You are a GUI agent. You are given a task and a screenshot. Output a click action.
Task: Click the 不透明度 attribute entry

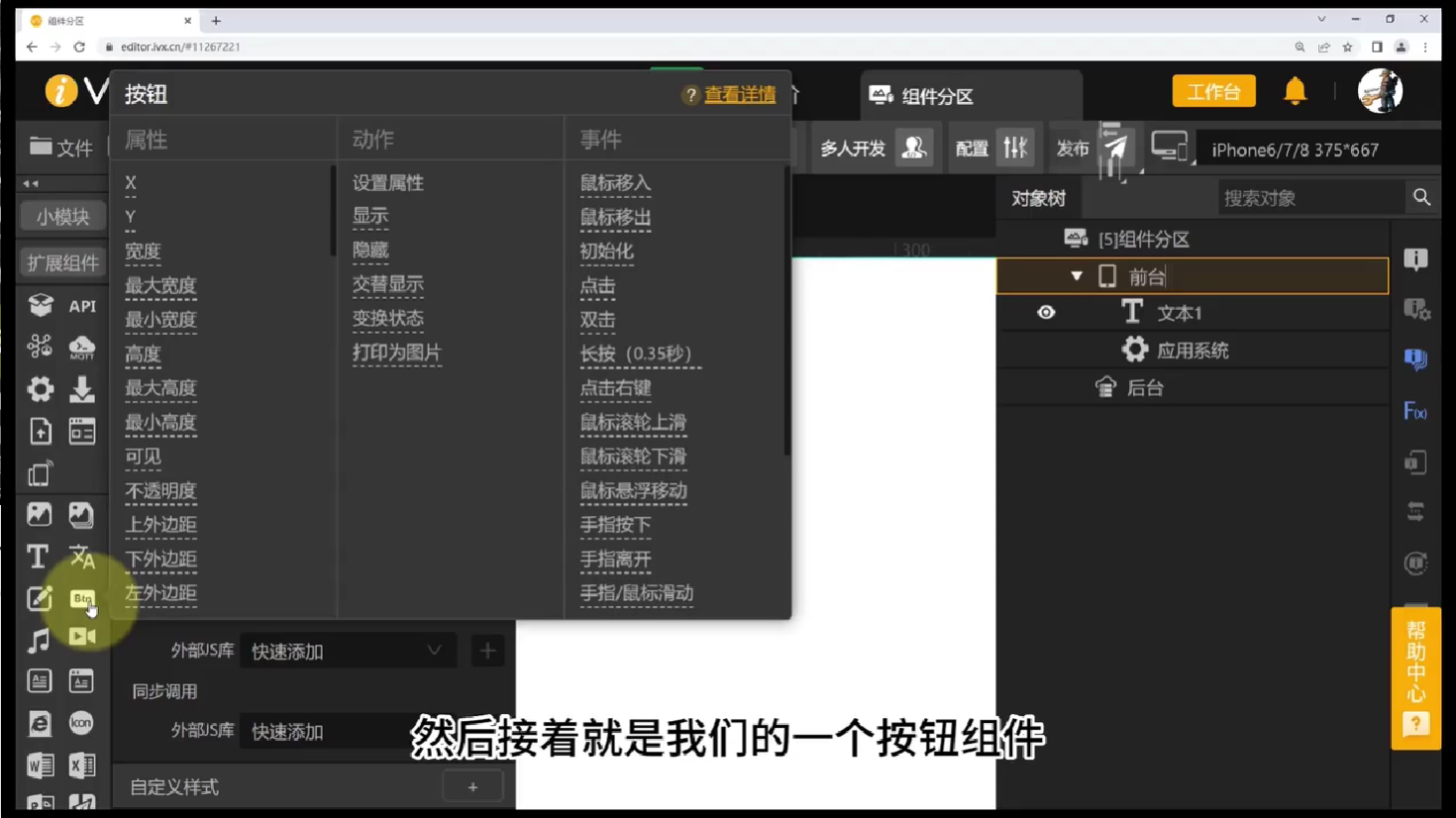(x=160, y=491)
